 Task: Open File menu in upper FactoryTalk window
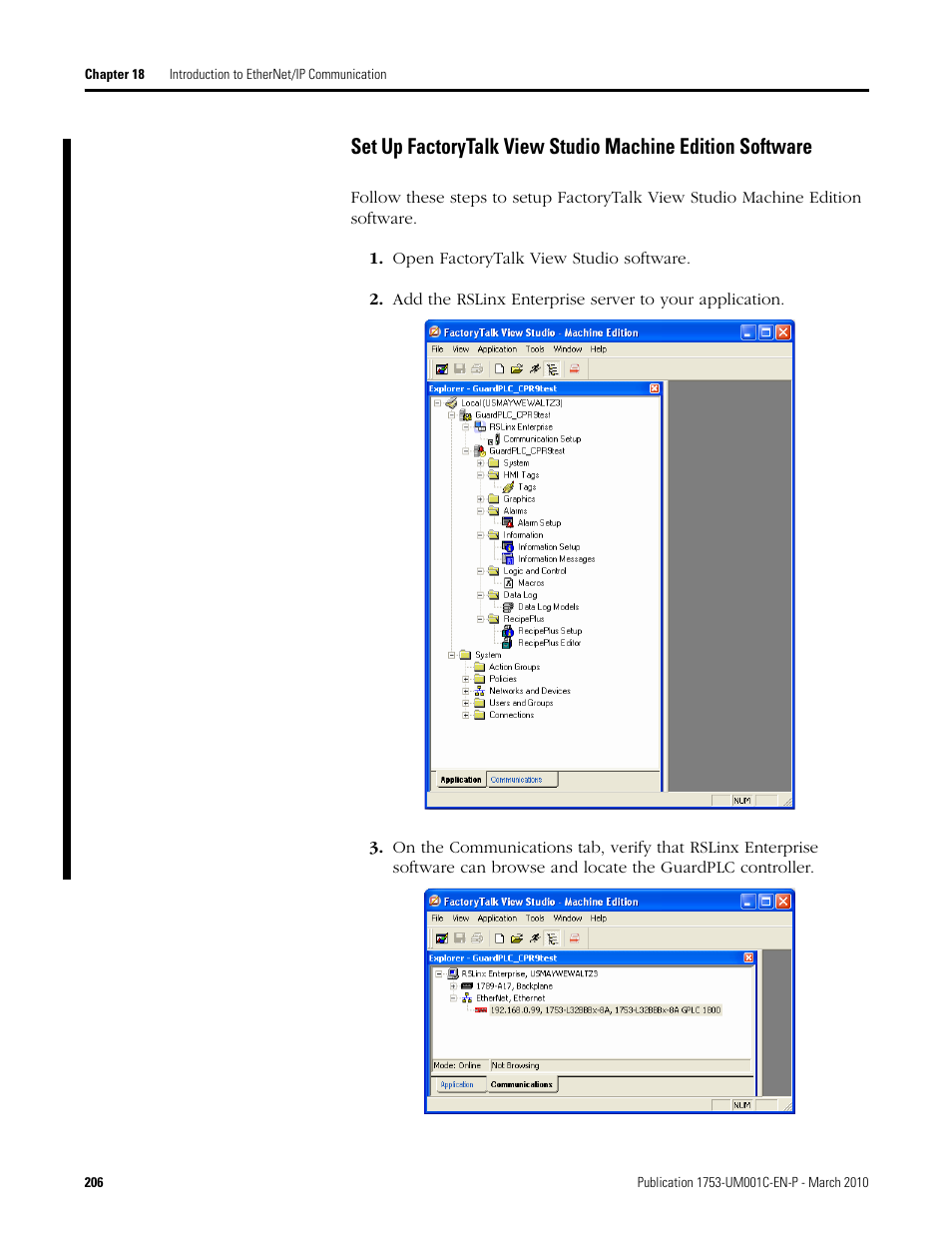point(437,349)
